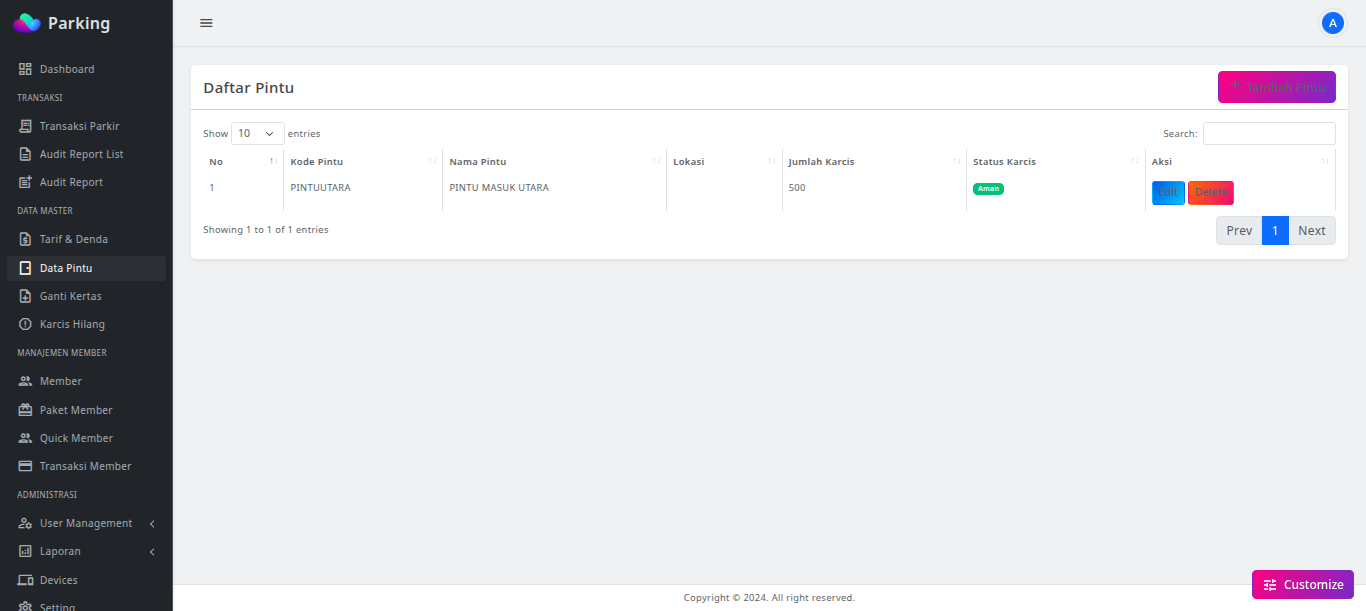The width and height of the screenshot is (1366, 611).
Task: Click the Quick Member people icon
Action: click(26, 438)
